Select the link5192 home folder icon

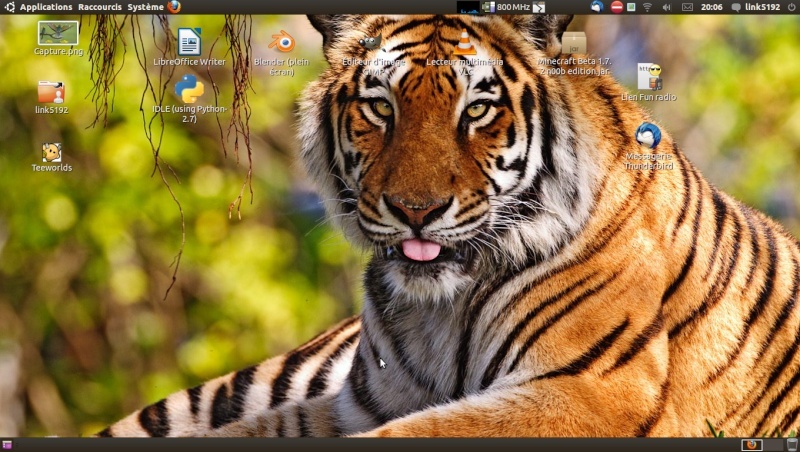click(x=52, y=97)
